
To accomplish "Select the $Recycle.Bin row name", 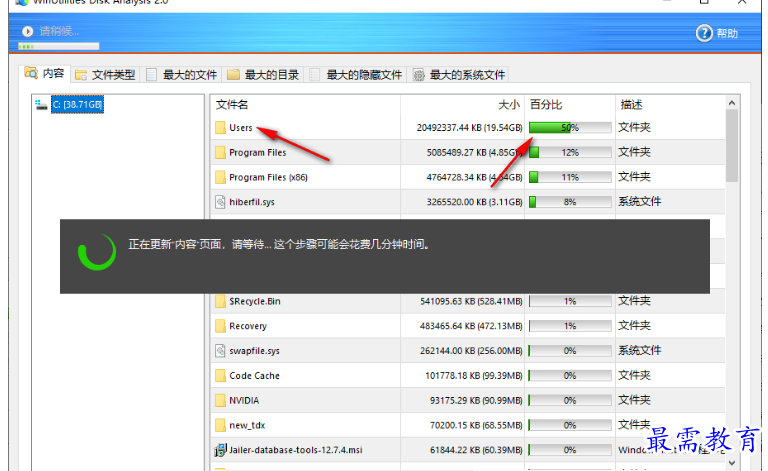I will coord(255,301).
